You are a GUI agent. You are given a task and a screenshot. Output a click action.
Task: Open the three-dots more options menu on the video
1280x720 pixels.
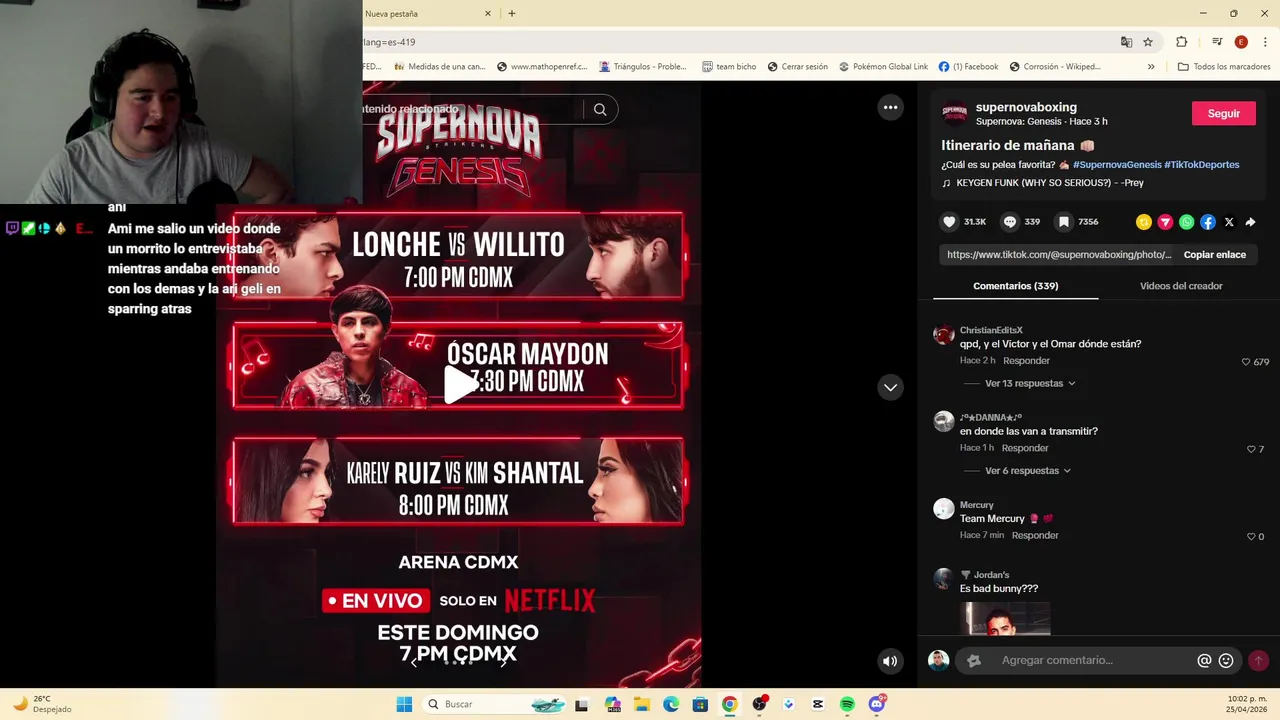coord(890,108)
